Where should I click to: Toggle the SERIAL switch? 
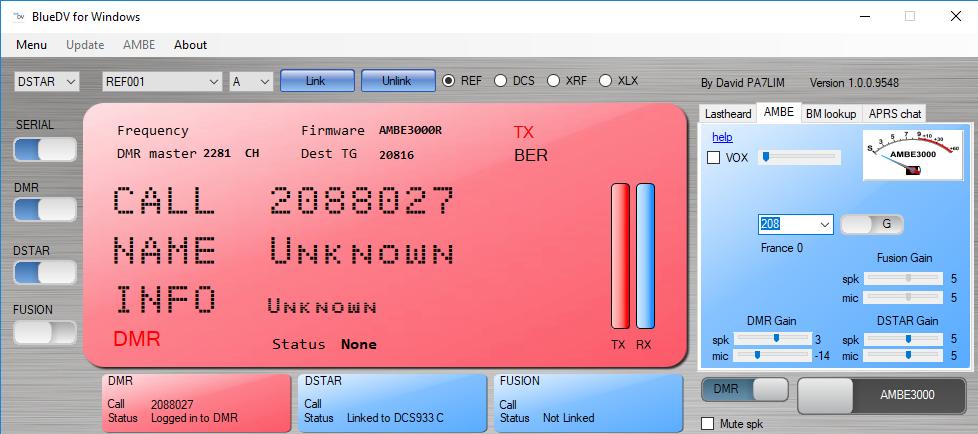[45, 150]
